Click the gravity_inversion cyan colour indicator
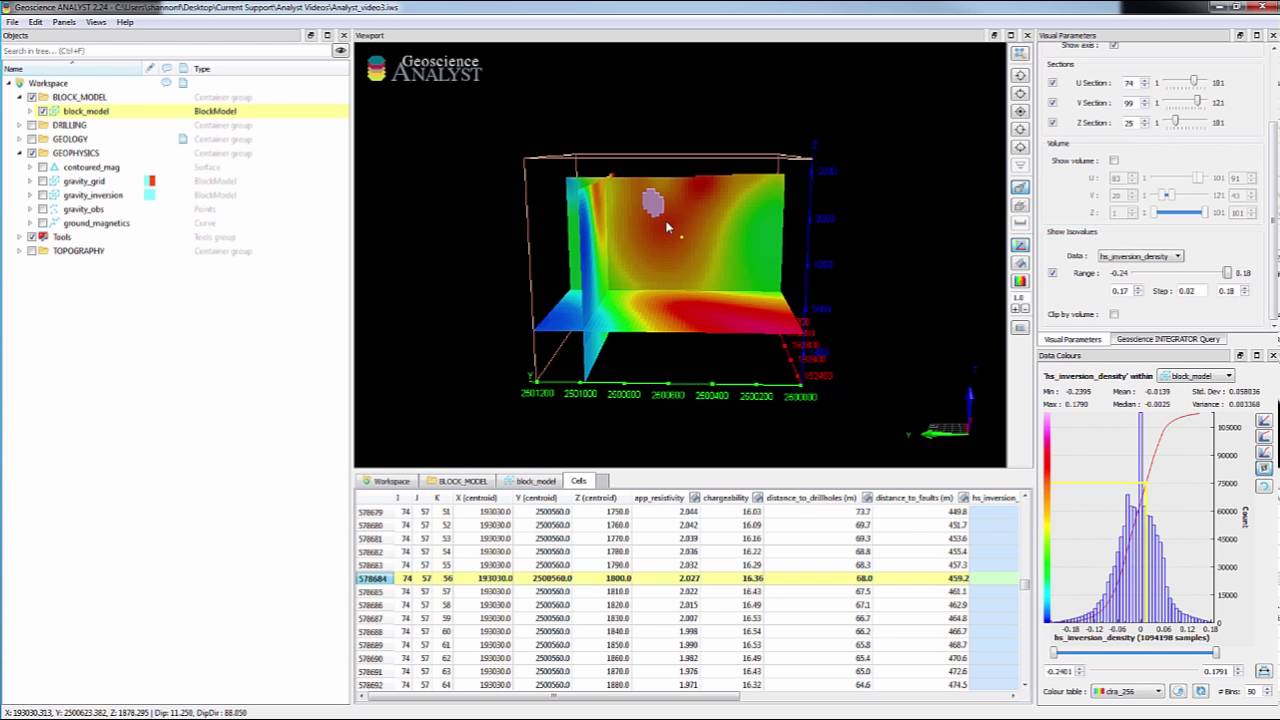This screenshot has height=720, width=1280. click(x=150, y=195)
